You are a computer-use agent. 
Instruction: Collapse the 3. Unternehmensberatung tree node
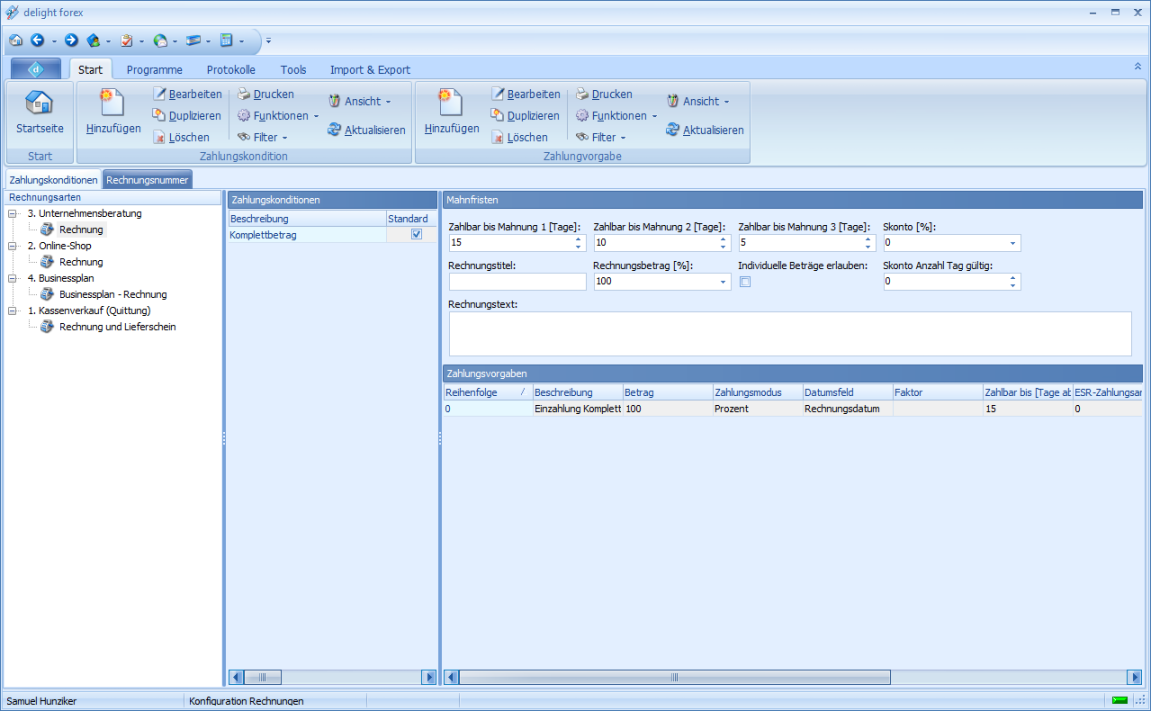point(13,213)
